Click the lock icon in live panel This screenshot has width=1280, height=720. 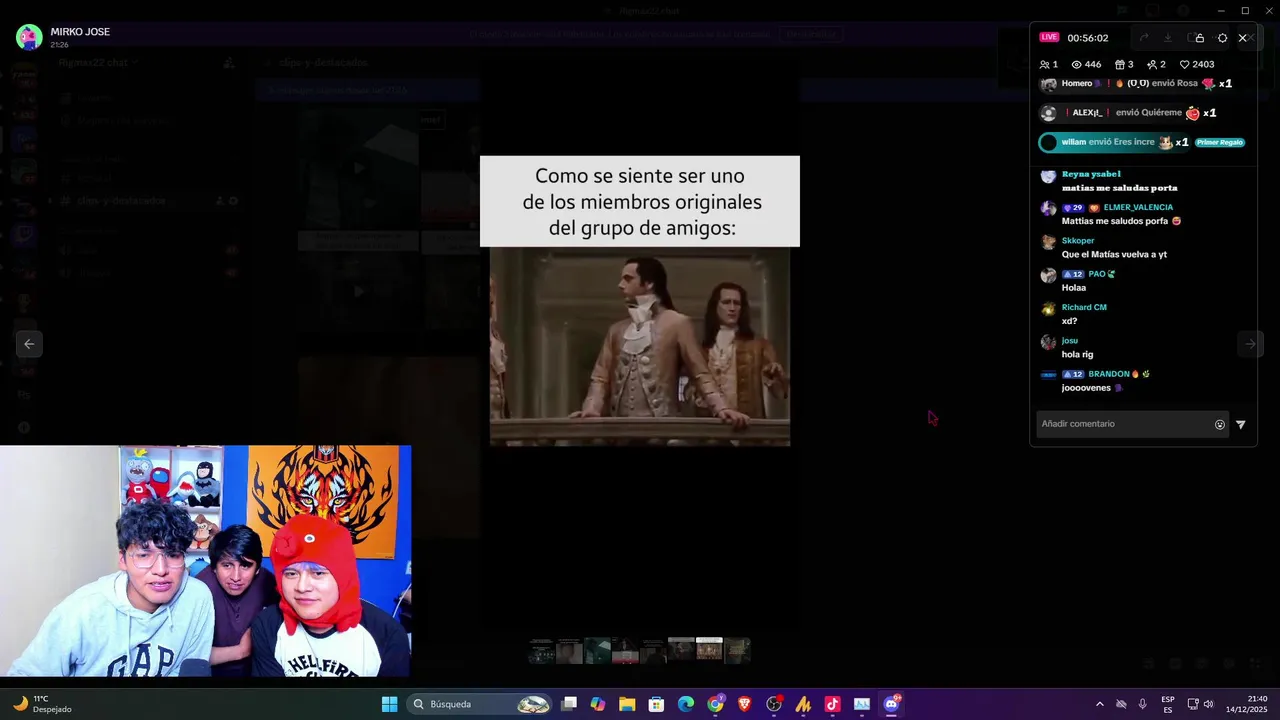pos(1200,38)
